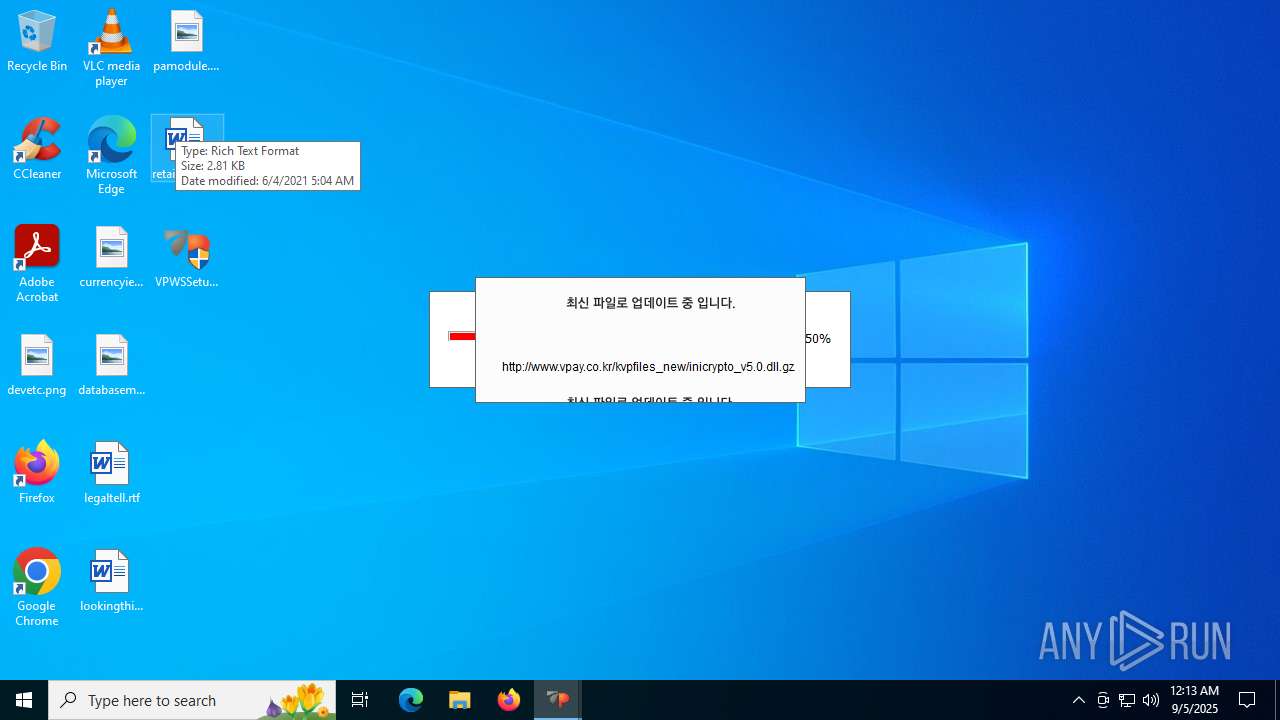The image size is (1280, 720).
Task: Select the databasem image file icon
Action: point(111,365)
